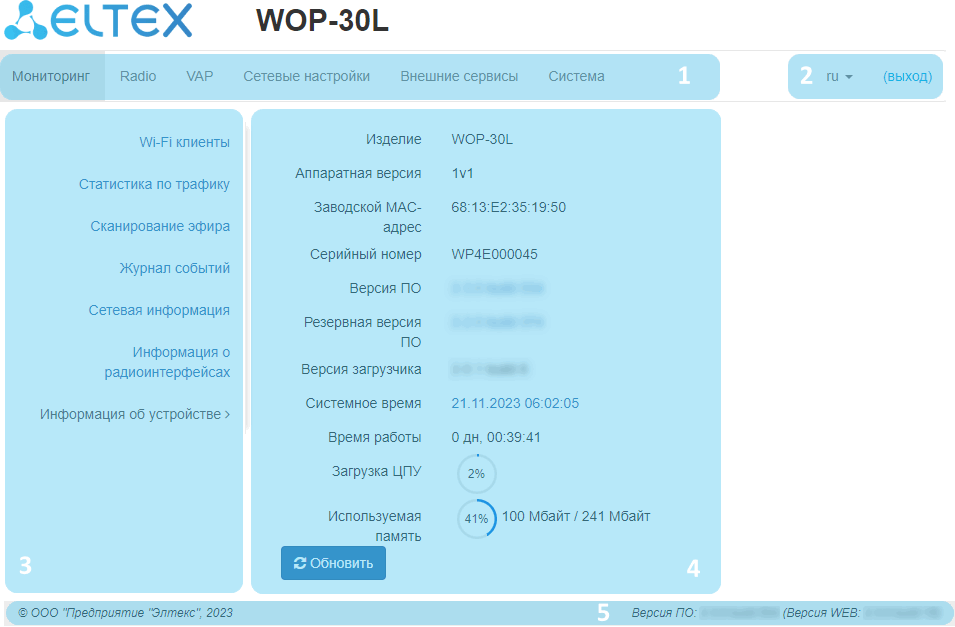This screenshot has height=627, width=955.
Task: Click the CPU load 2% gauge
Action: pos(476,473)
